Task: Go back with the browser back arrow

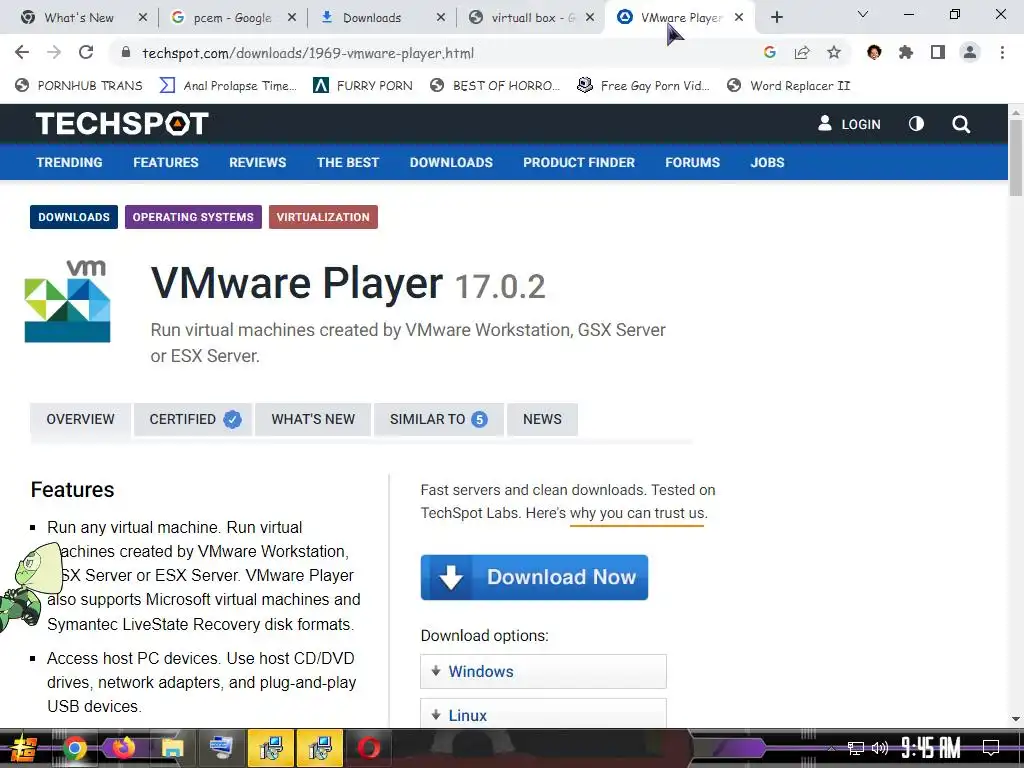Action: point(22,52)
